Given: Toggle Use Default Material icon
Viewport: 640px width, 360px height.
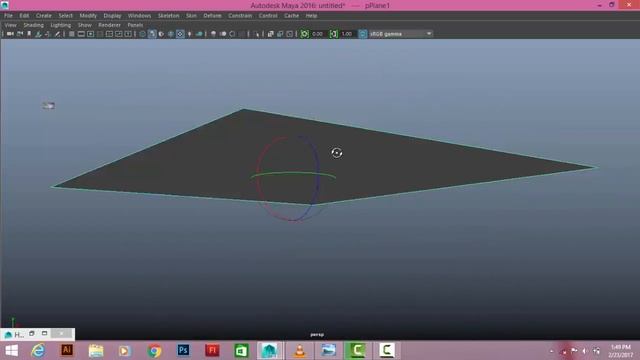Looking at the screenshot, I should click(x=161, y=34).
